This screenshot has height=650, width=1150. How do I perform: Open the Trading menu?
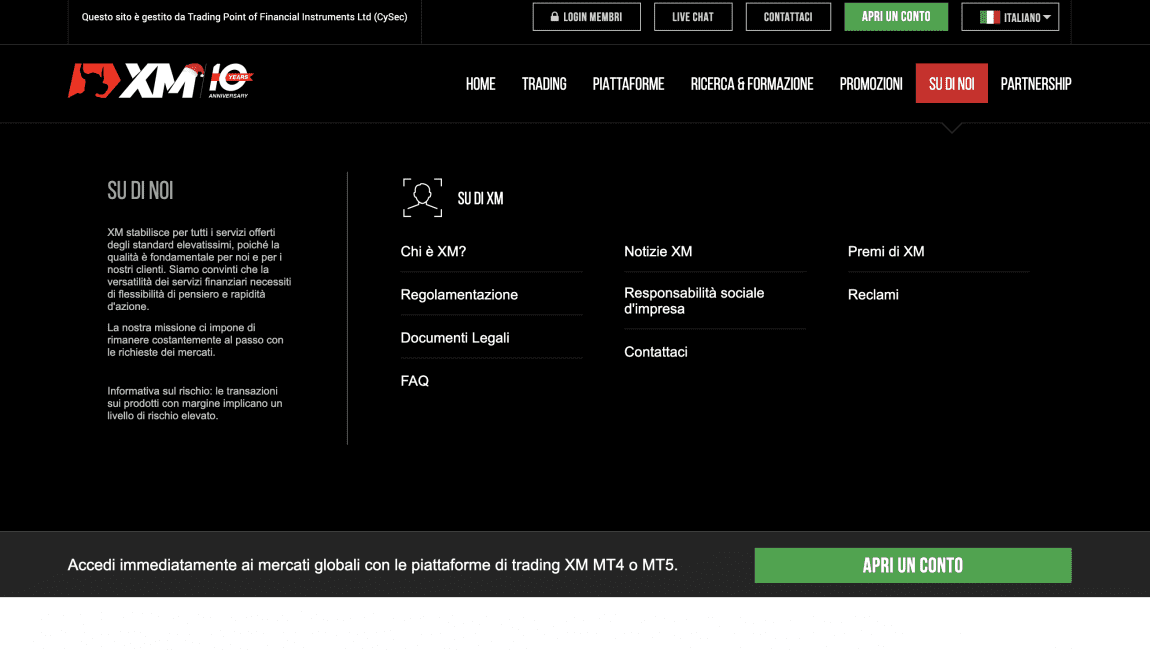click(x=544, y=84)
